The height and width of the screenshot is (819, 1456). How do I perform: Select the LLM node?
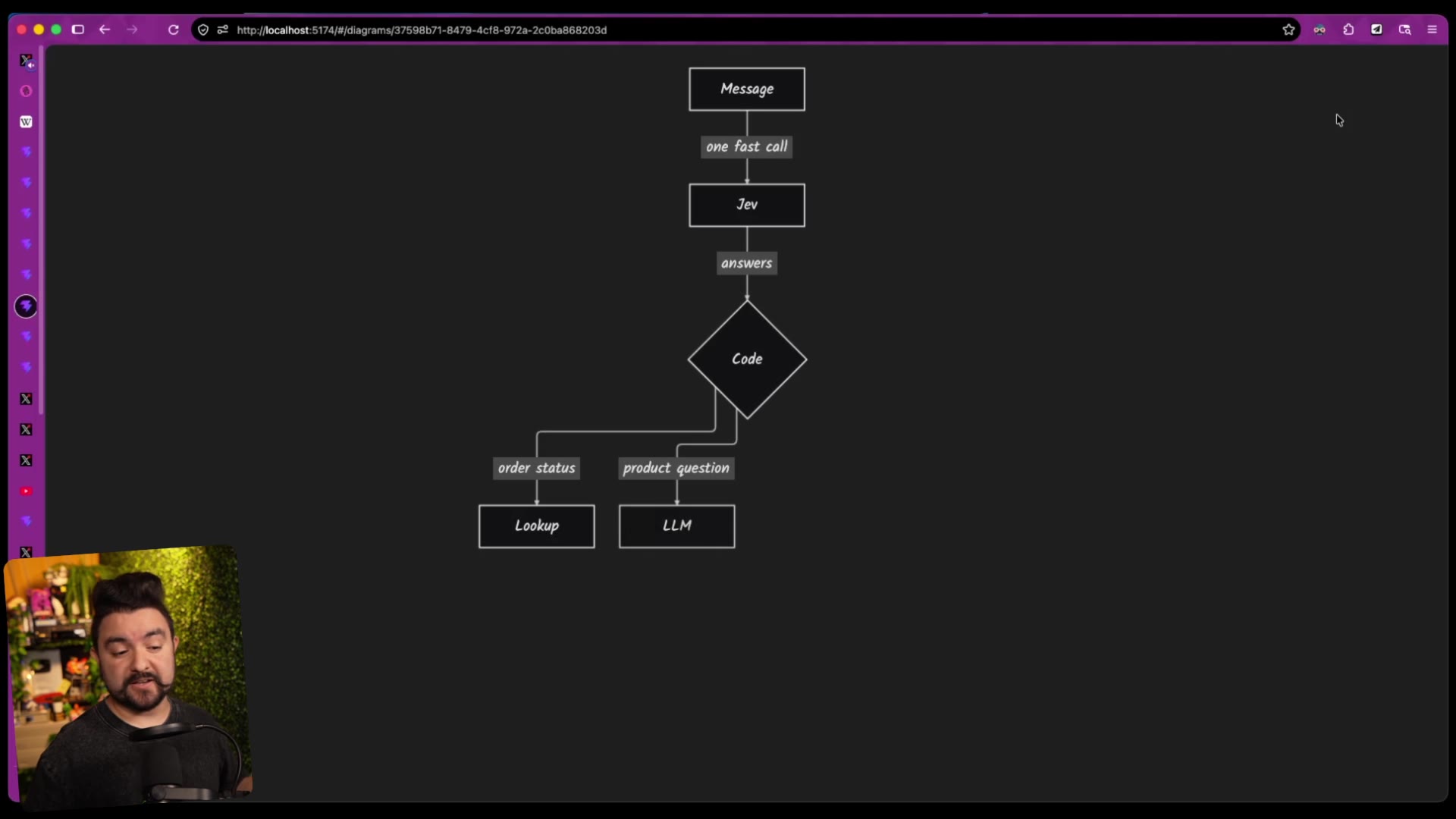point(677,526)
